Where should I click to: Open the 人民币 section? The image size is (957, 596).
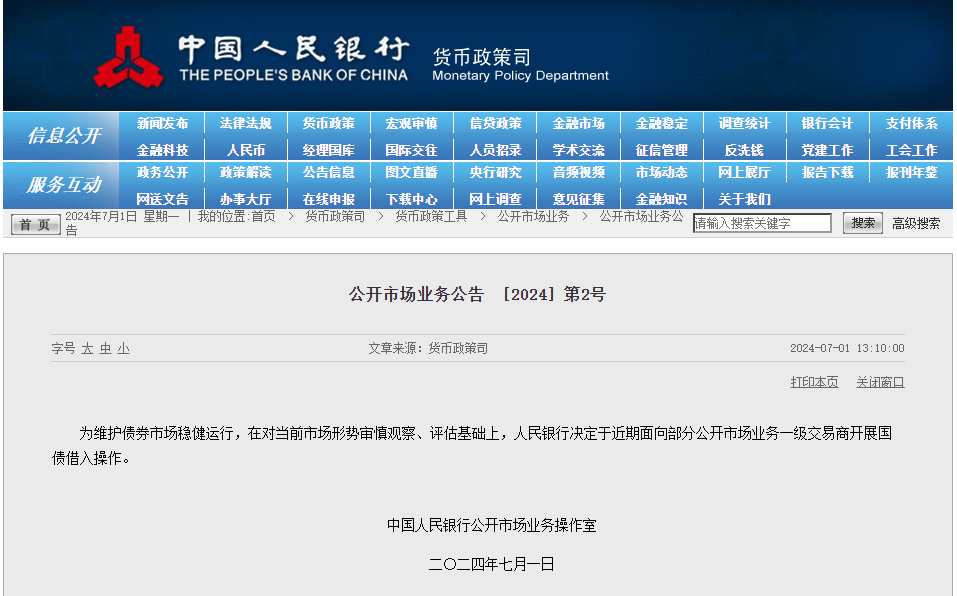pos(245,150)
